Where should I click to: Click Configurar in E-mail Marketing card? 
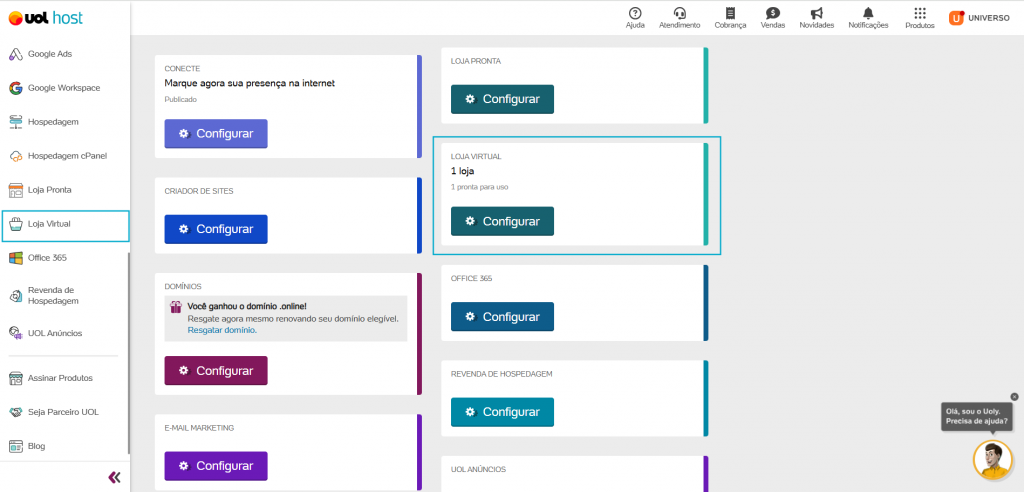[216, 466]
